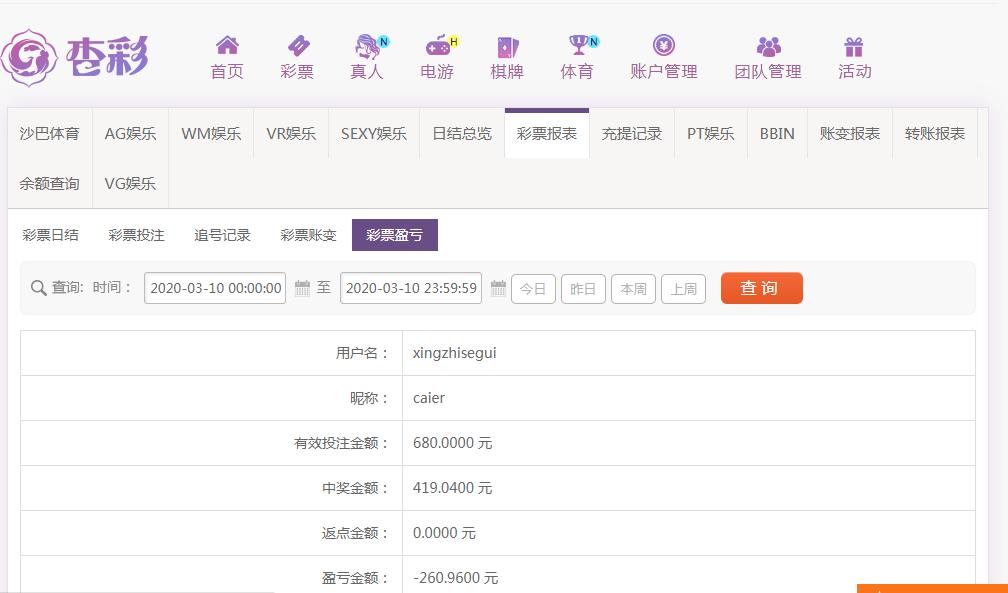The width and height of the screenshot is (1008, 593).
Task: Switch to the VR娱乐 tab
Action: click(x=291, y=134)
